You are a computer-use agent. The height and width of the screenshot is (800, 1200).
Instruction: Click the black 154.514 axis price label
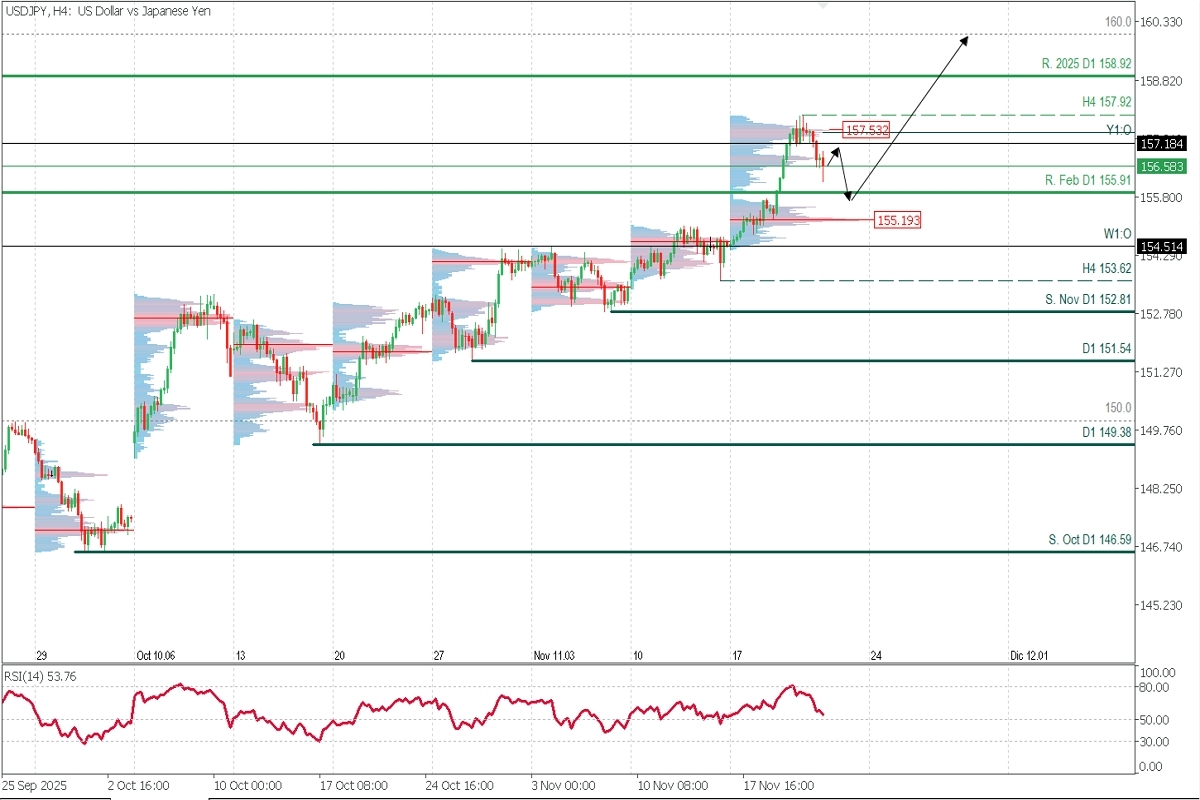tap(1166, 246)
